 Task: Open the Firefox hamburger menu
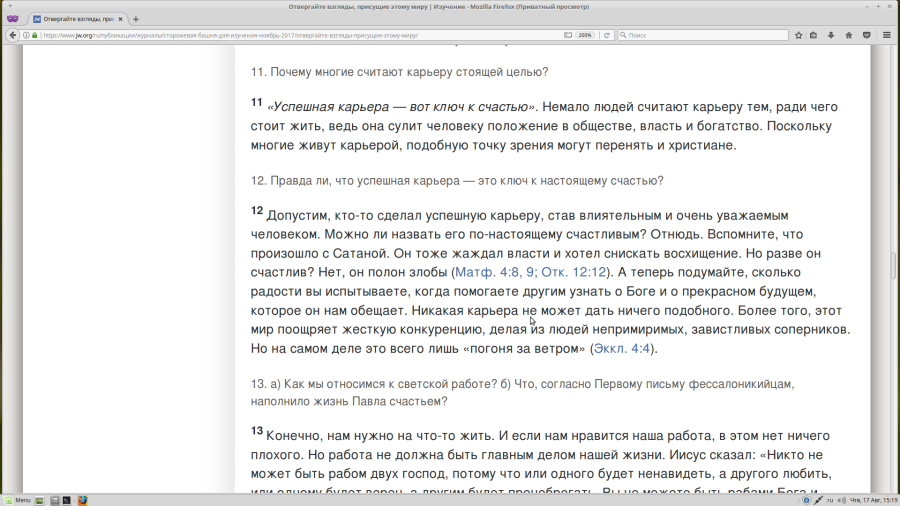pyautogui.click(x=887, y=35)
